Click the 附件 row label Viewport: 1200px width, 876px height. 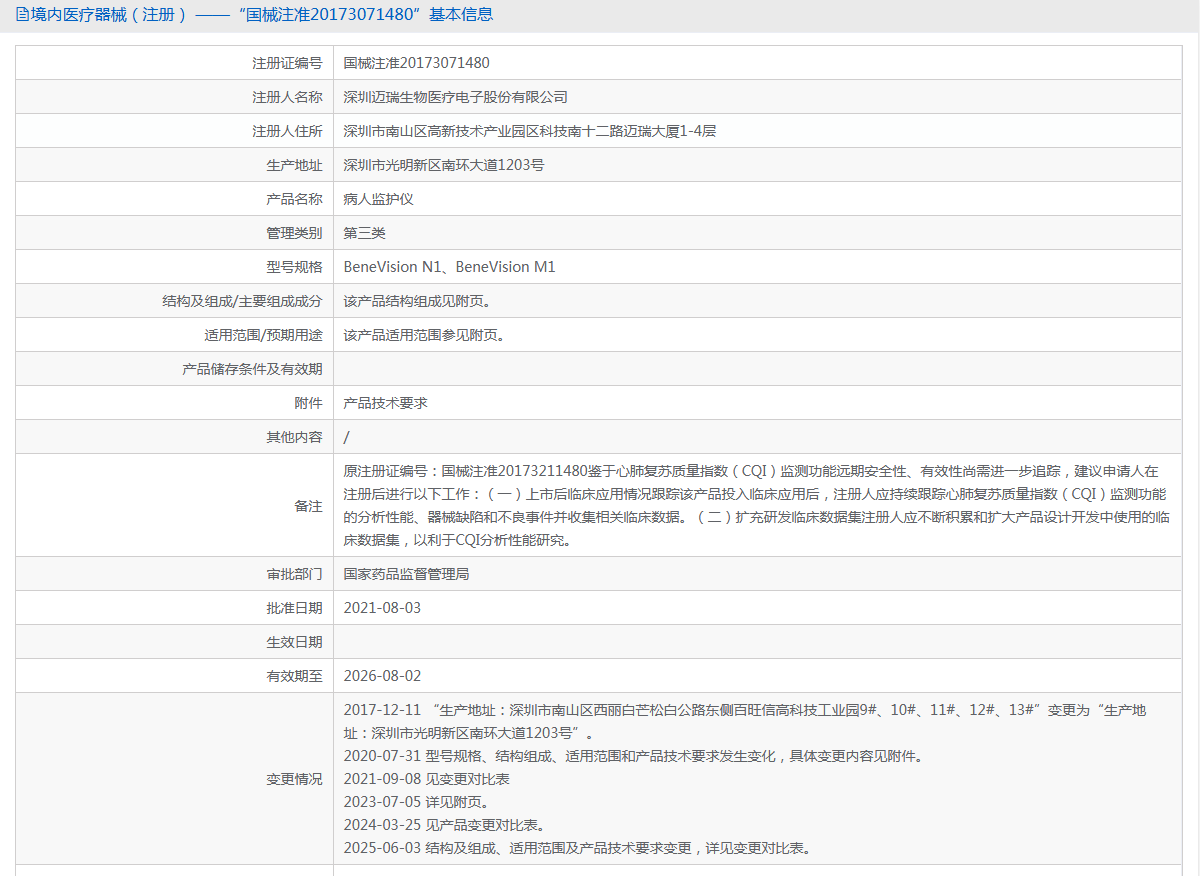pyautogui.click(x=308, y=403)
